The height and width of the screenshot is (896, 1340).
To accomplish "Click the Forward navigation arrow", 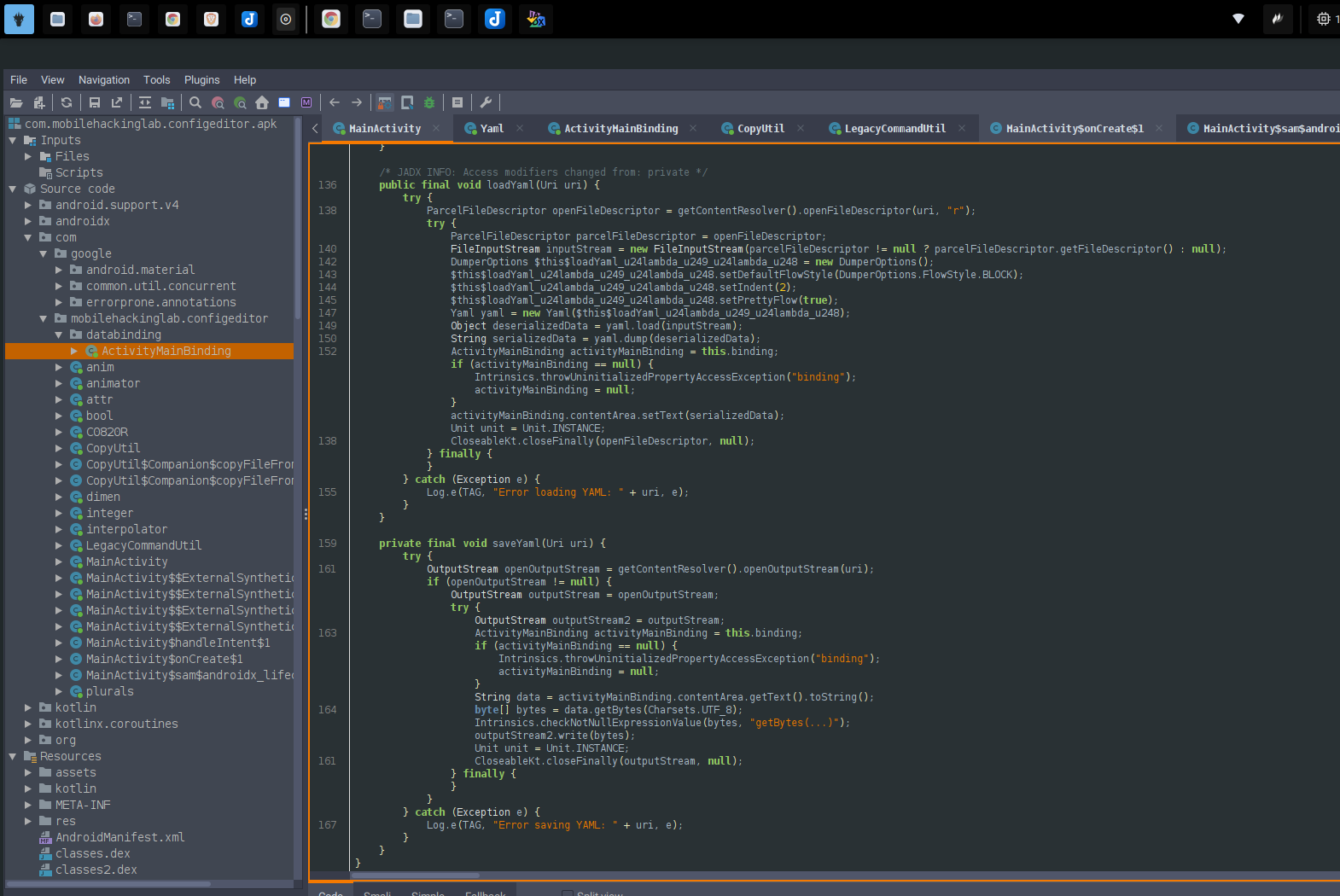I will pyautogui.click(x=357, y=102).
